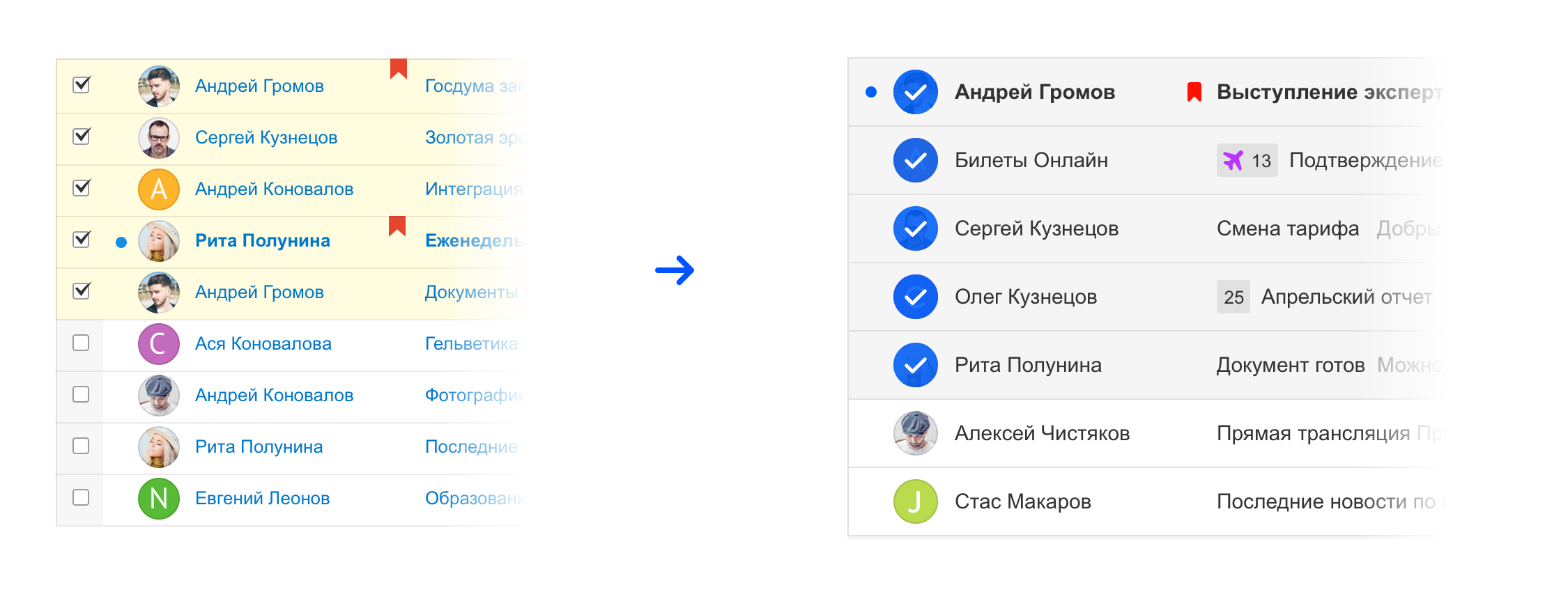Click the purple airplane icon in the Подтверждение row
Screen dimensions: 1568x599
[1233, 160]
